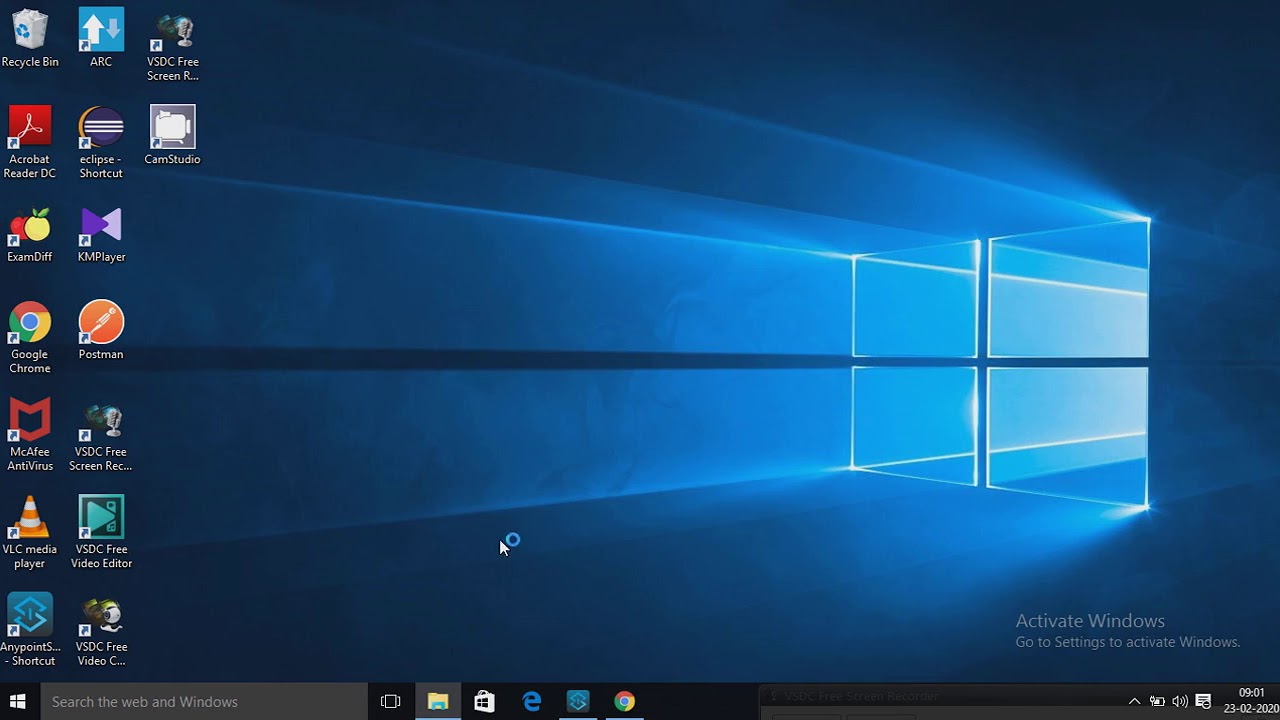Select the VLC media player icon

pyautogui.click(x=30, y=532)
